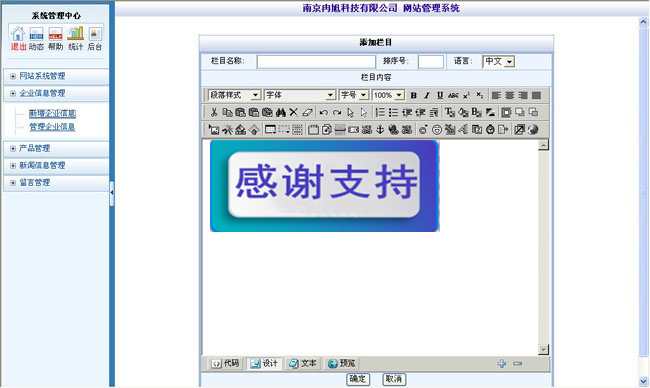Click the Undo arrow icon

click(324, 112)
